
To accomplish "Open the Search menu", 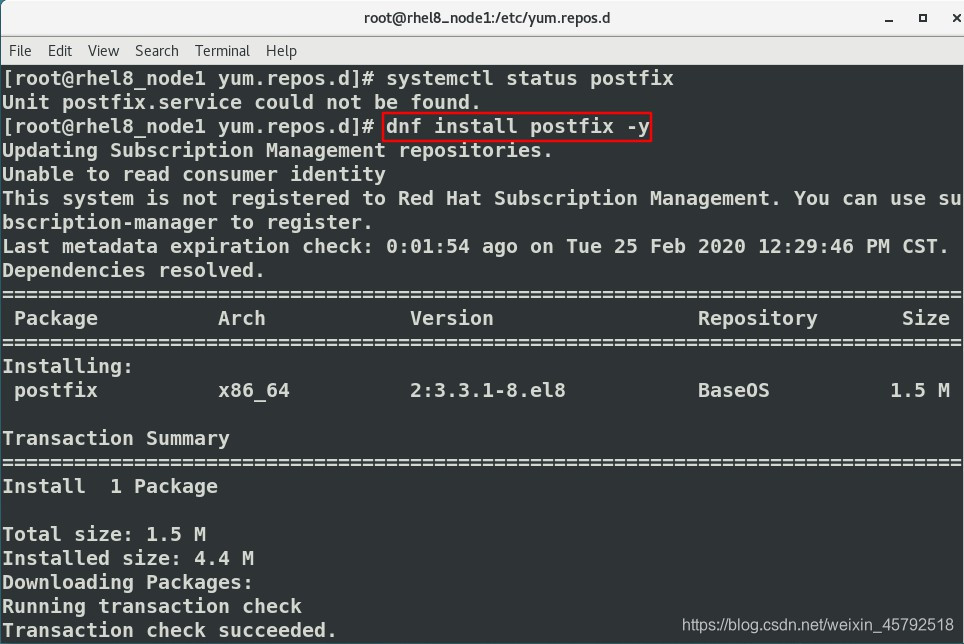I will (x=157, y=51).
